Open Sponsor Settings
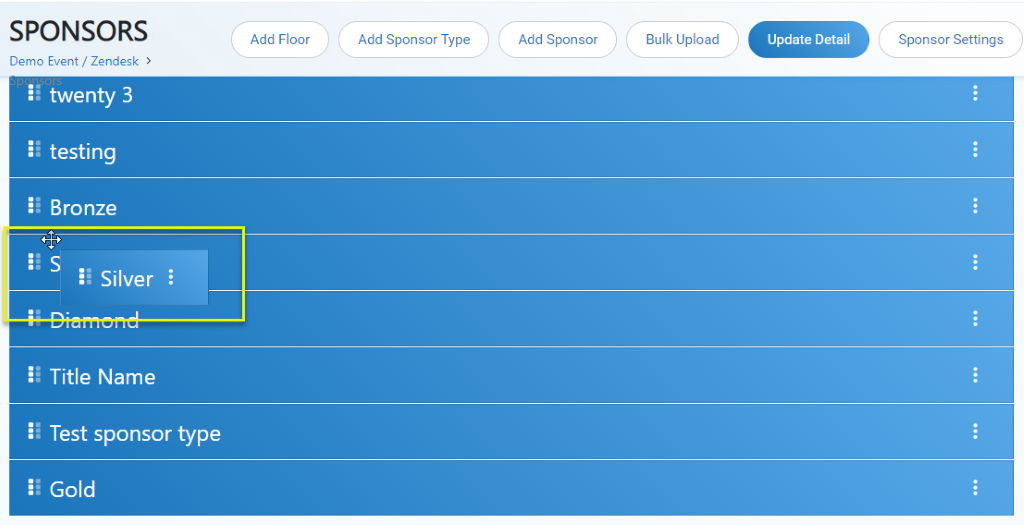Image resolution: width=1024 pixels, height=525 pixels. [x=951, y=39]
